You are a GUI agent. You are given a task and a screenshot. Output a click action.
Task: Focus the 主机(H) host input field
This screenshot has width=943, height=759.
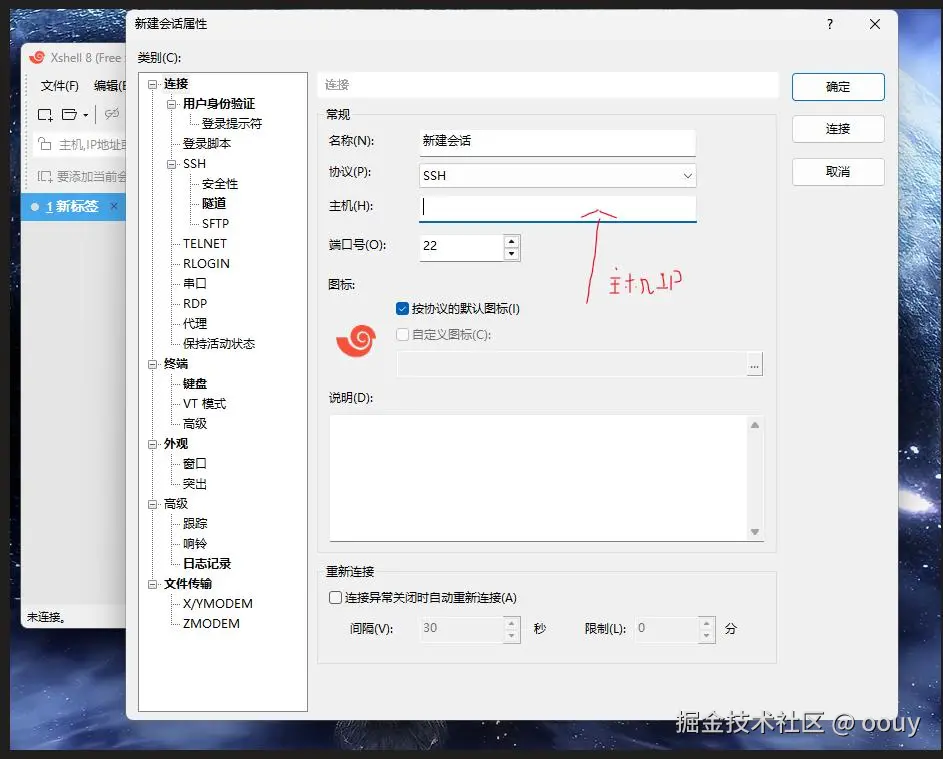click(558, 208)
